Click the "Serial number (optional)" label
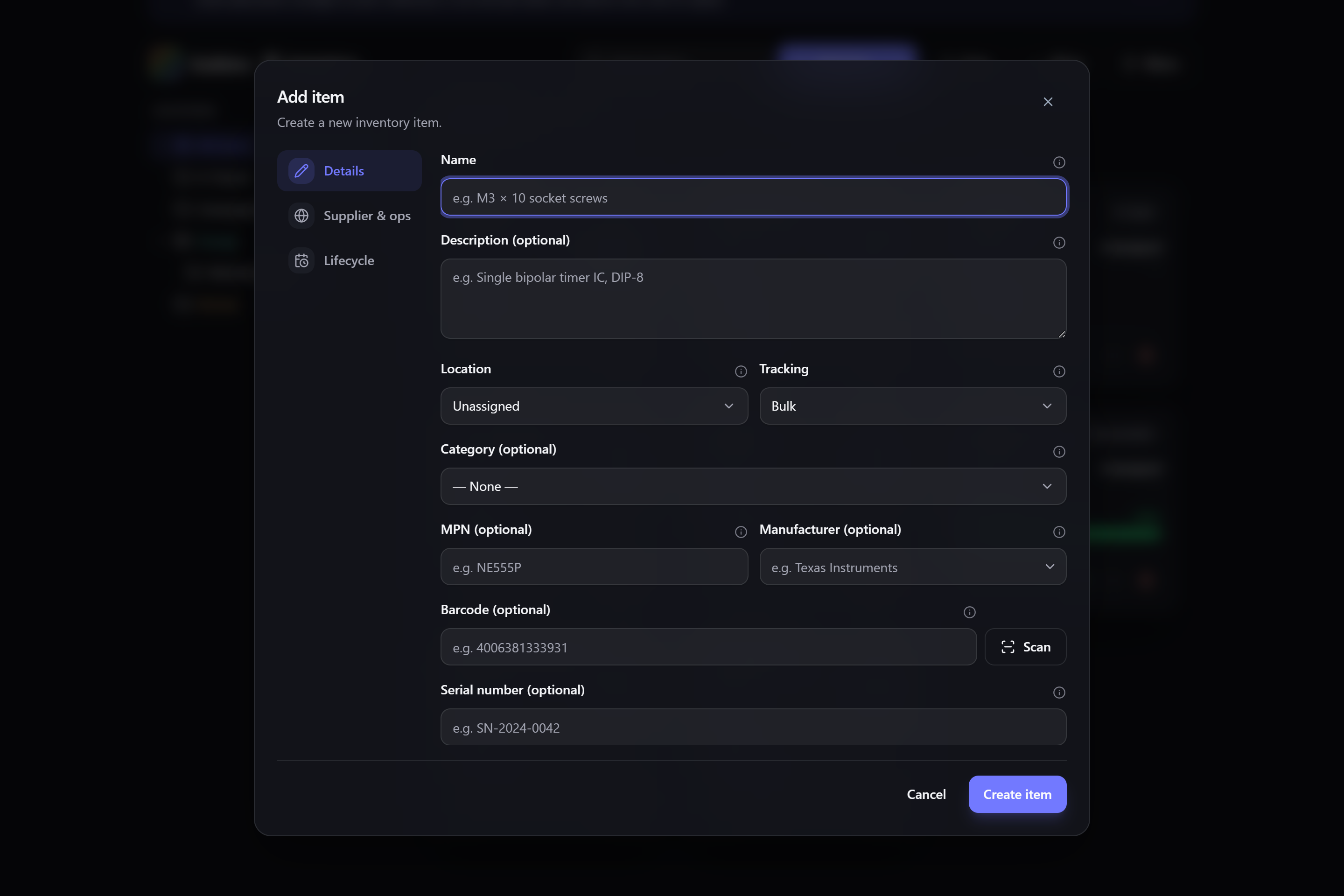This screenshot has height=896, width=1344. coord(512,690)
